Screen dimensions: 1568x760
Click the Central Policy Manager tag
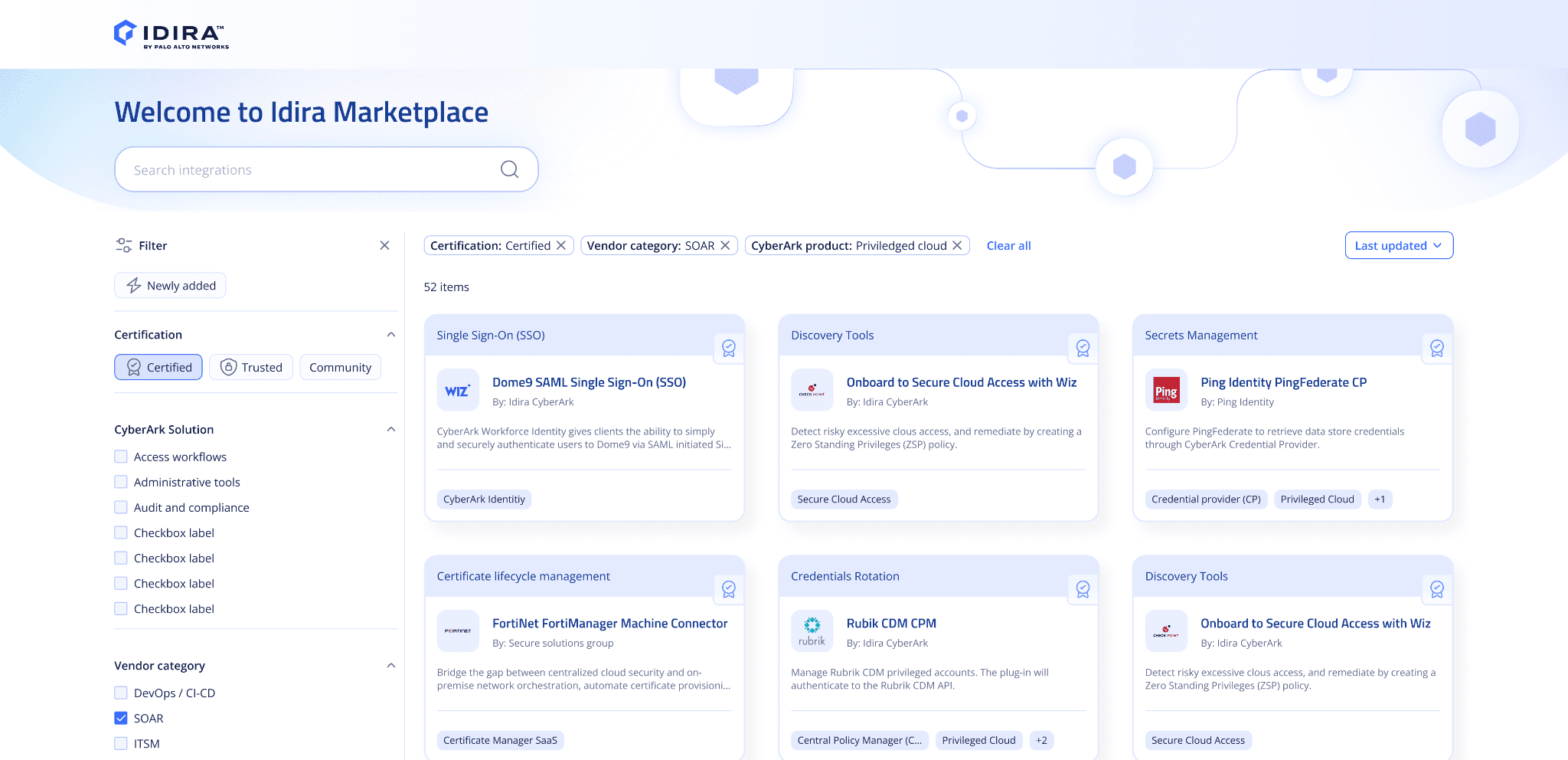(x=860, y=740)
